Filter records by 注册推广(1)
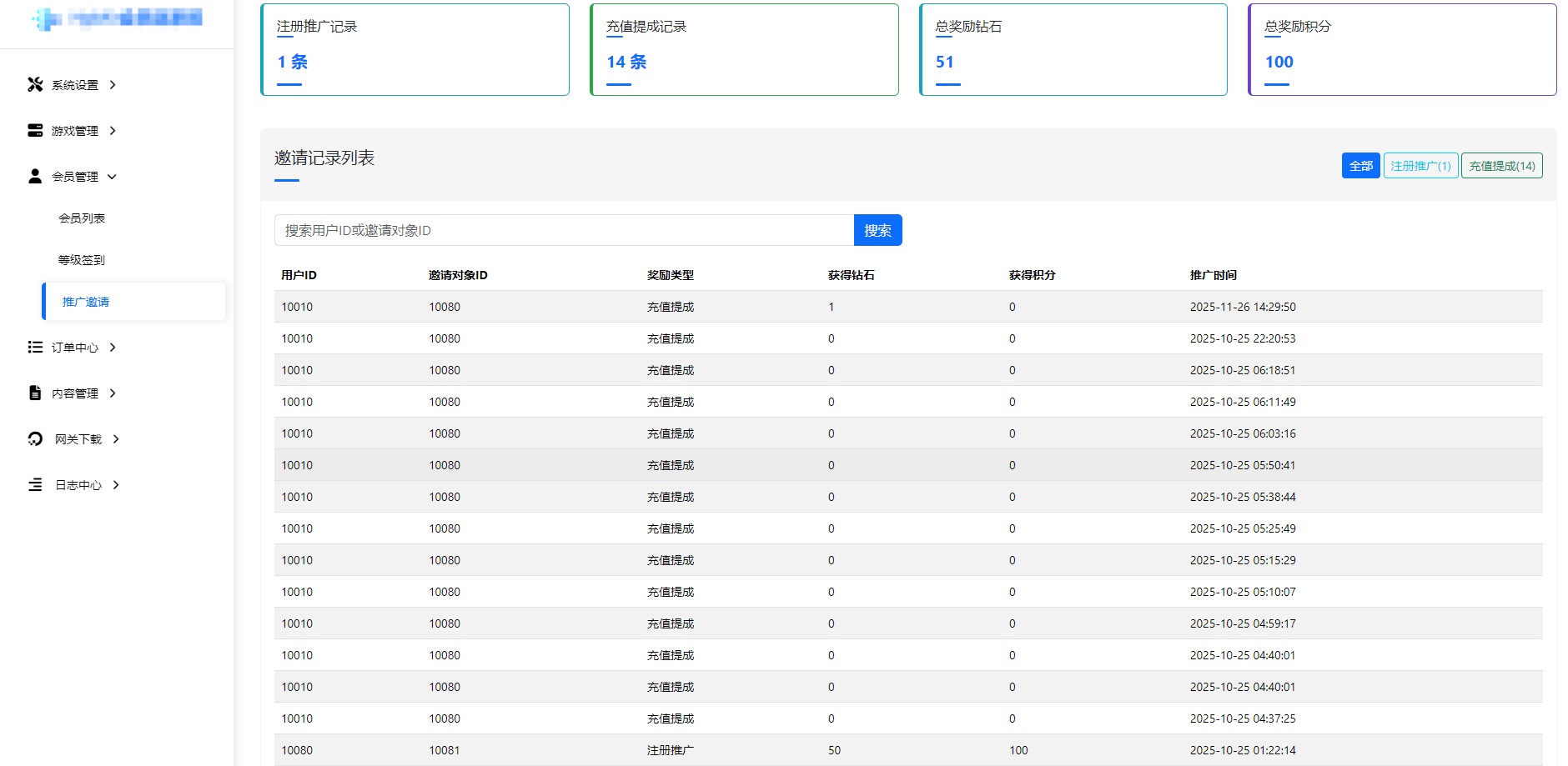This screenshot has height=766, width=1568. click(1420, 166)
